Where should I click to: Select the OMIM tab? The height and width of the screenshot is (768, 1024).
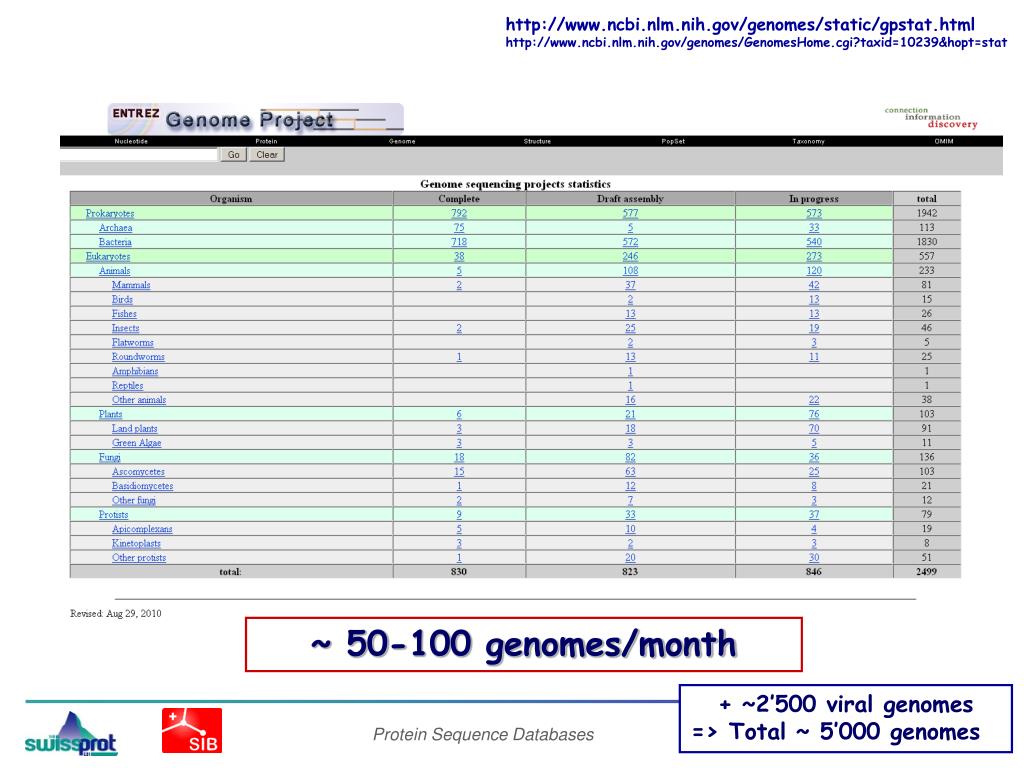tap(944, 141)
